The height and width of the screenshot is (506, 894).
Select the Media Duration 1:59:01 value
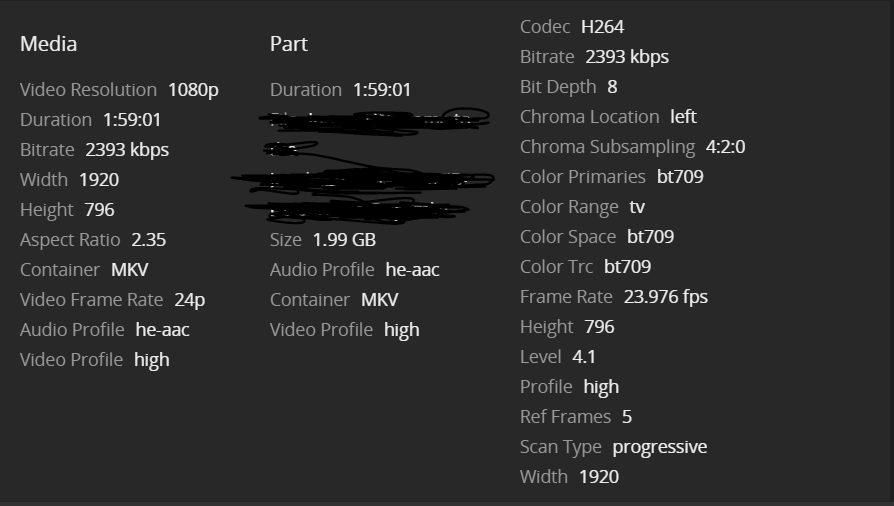coord(132,120)
